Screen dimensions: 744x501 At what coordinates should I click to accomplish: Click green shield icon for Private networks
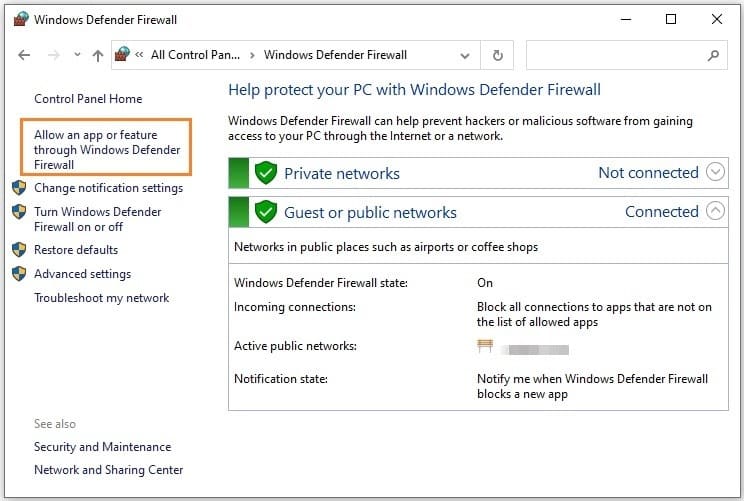(266, 173)
